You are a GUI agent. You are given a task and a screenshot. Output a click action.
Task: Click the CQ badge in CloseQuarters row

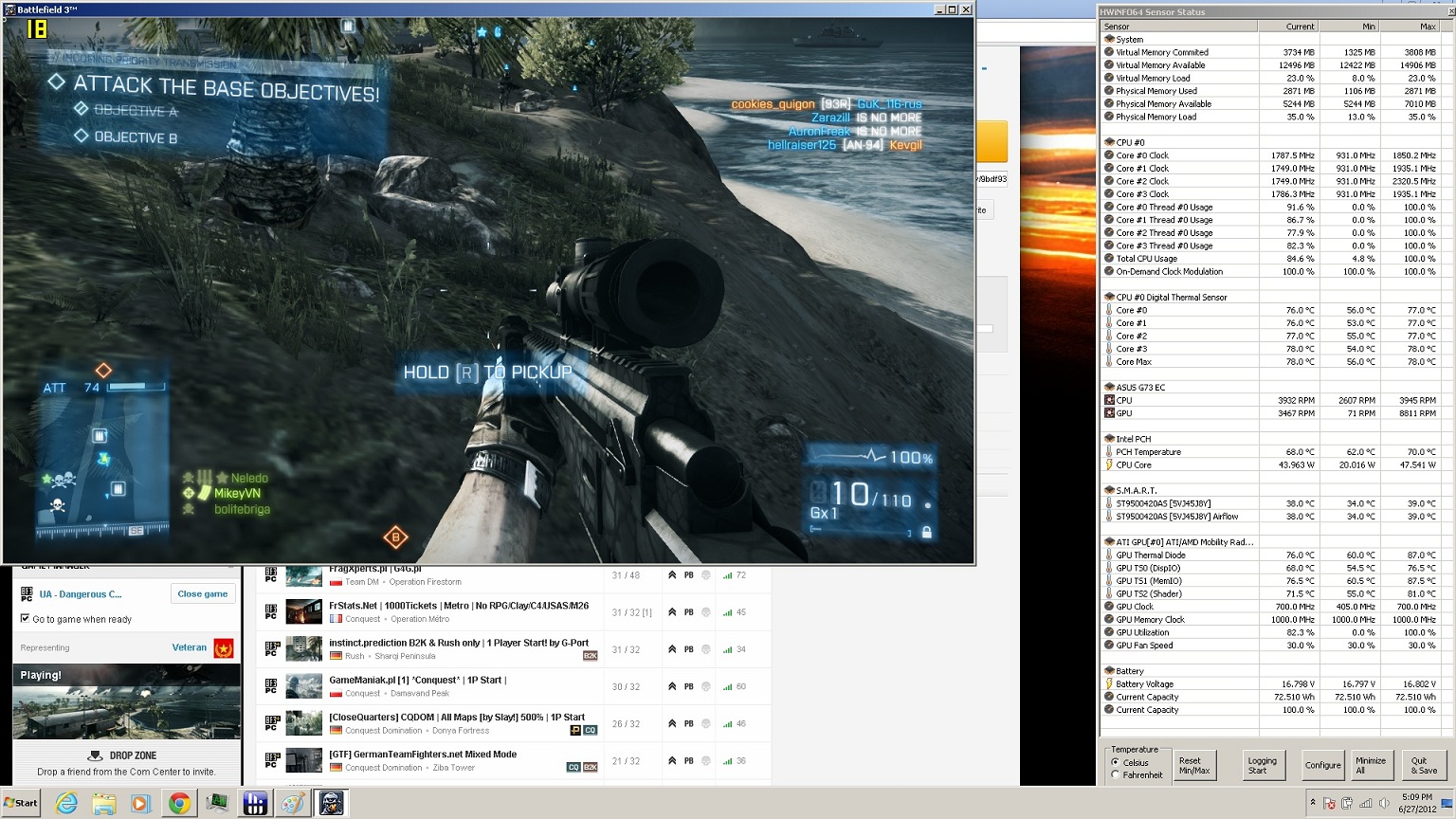pos(590,731)
